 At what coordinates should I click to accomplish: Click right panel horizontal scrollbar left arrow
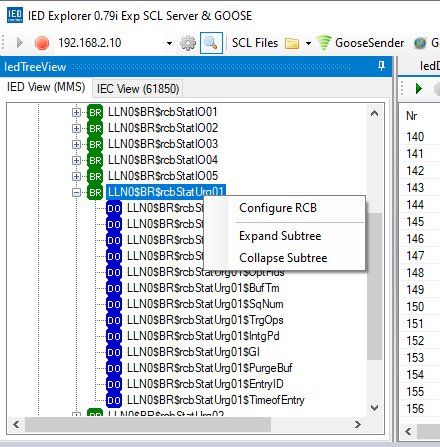(408, 431)
